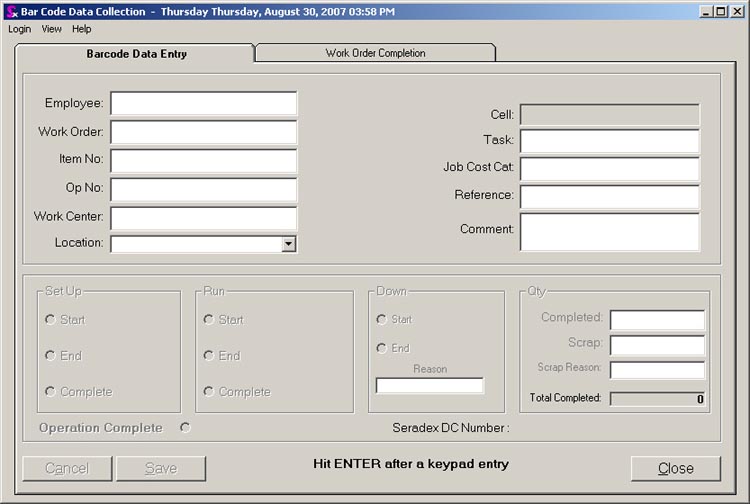Screen dimensions: 750x504
Task: Focus the Work Order text box
Action: [x=203, y=132]
